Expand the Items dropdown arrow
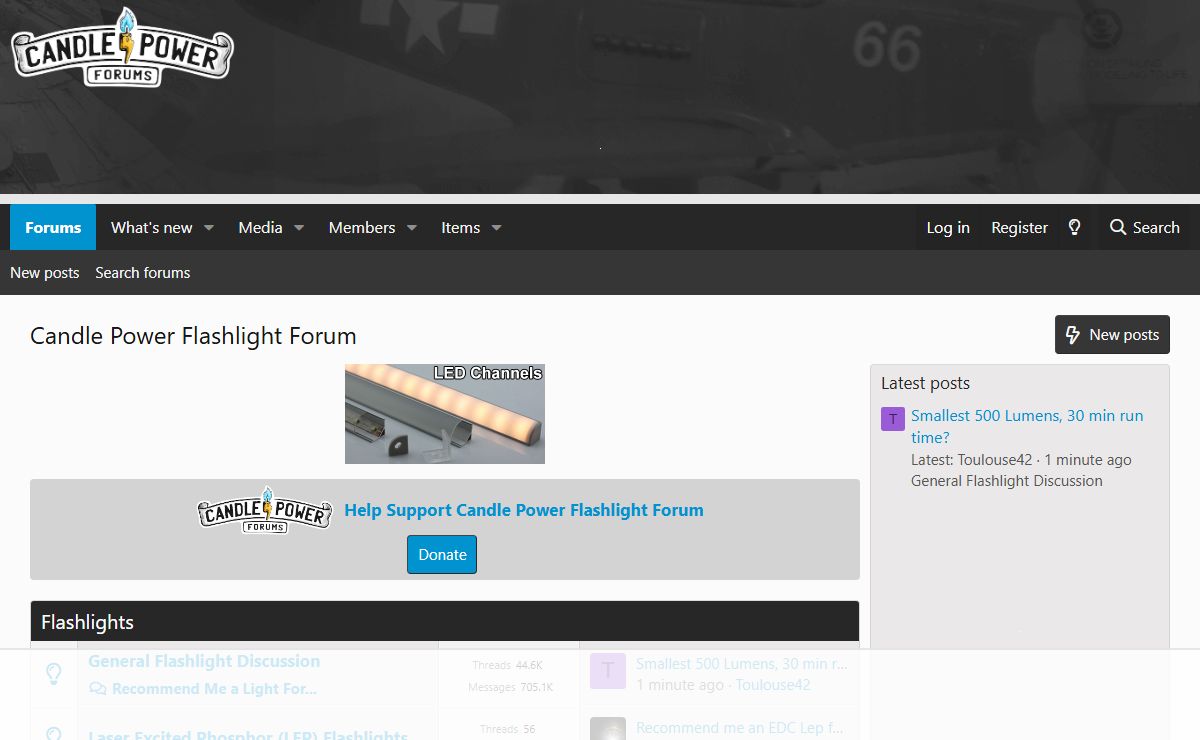 click(496, 228)
